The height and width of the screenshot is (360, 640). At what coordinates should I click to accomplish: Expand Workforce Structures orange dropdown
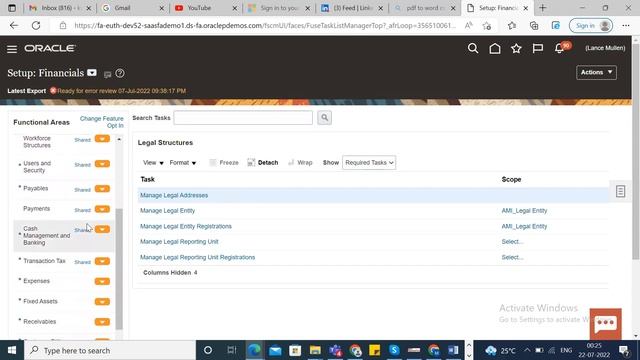point(102,139)
